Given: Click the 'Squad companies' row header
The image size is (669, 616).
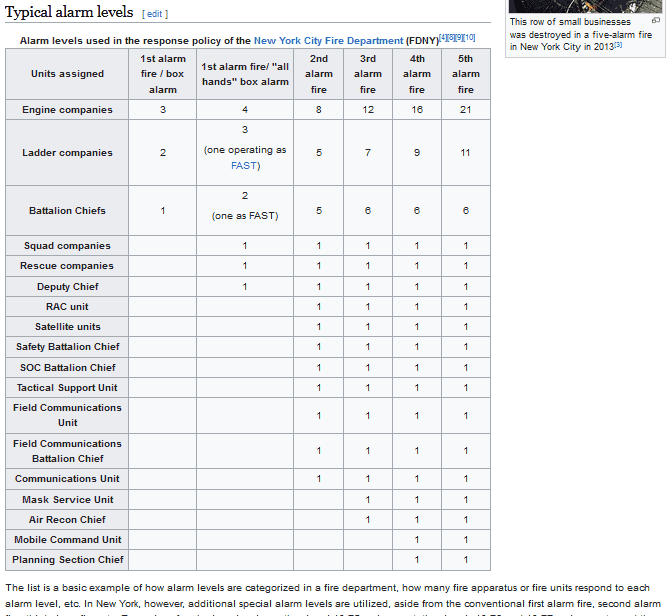Looking at the screenshot, I should coord(67,246).
